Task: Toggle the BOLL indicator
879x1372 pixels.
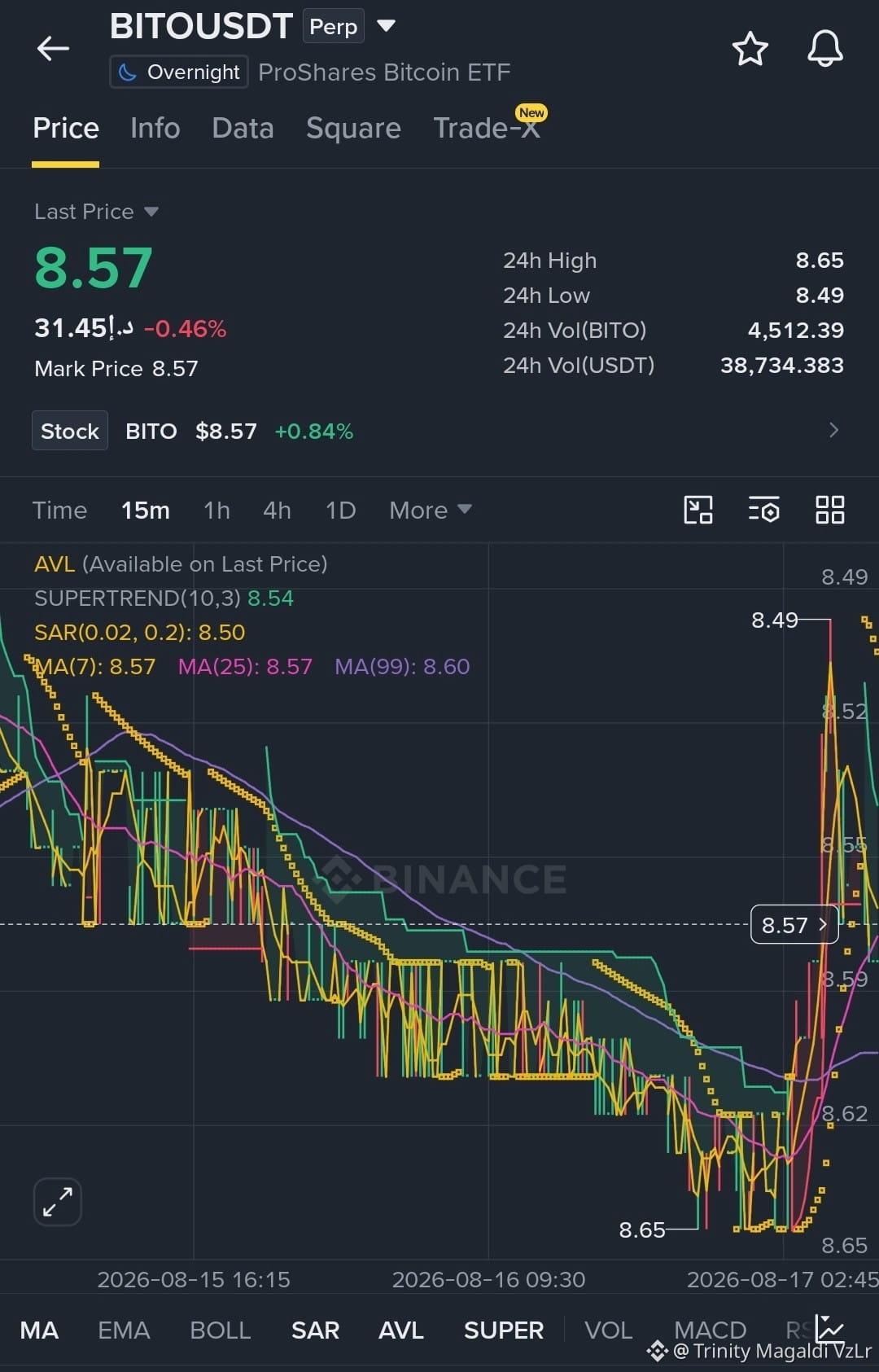Action: 220,1330
